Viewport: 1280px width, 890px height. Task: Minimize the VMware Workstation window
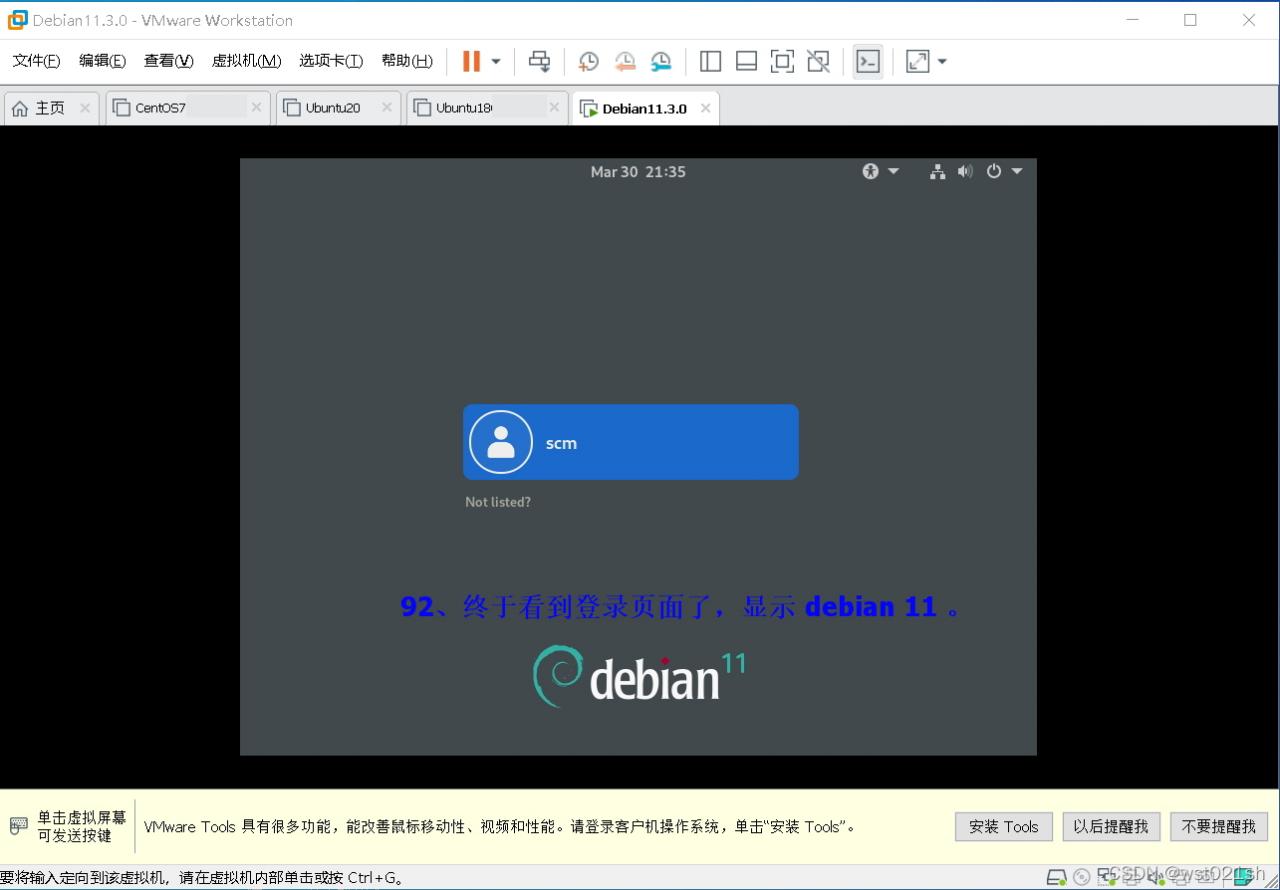coord(1132,20)
